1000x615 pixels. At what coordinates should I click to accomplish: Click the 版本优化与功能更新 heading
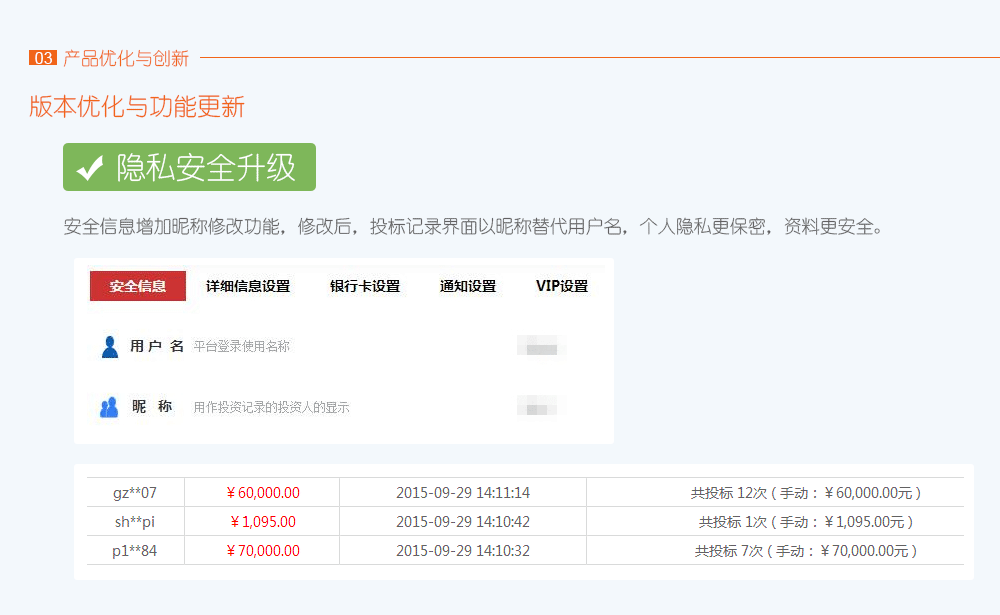click(137, 107)
